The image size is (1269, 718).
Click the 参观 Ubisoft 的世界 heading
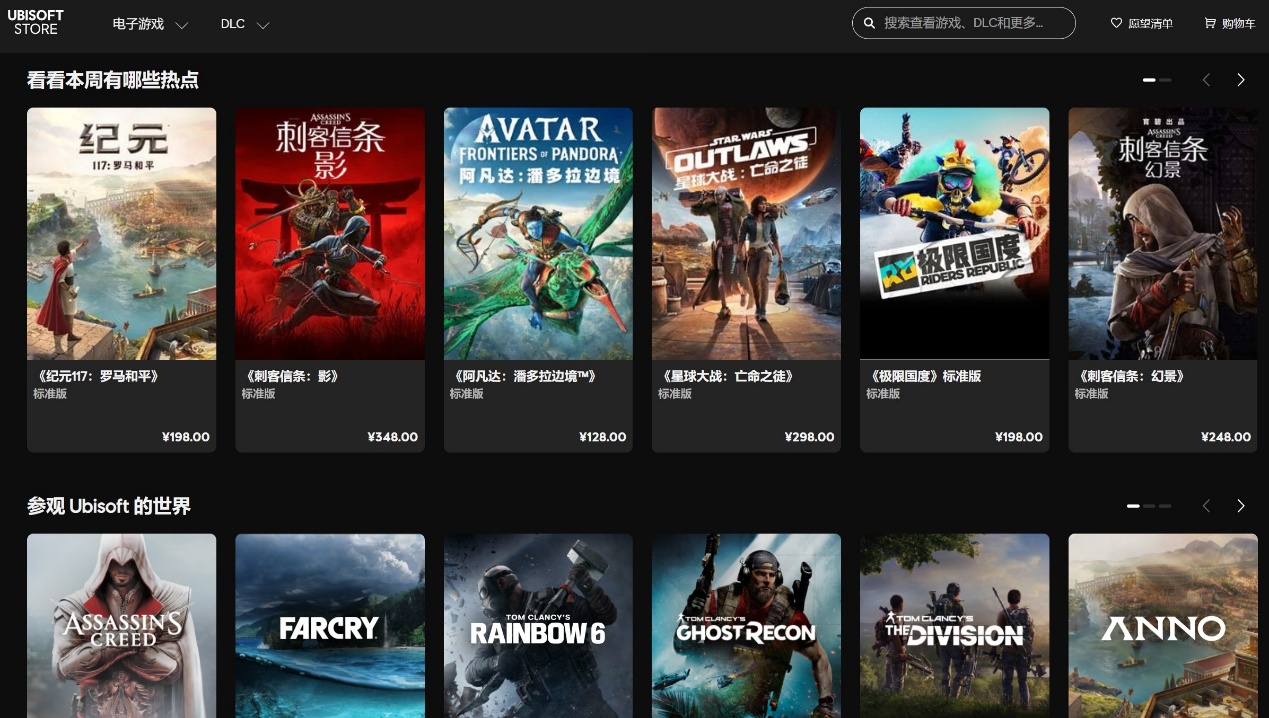tap(109, 506)
